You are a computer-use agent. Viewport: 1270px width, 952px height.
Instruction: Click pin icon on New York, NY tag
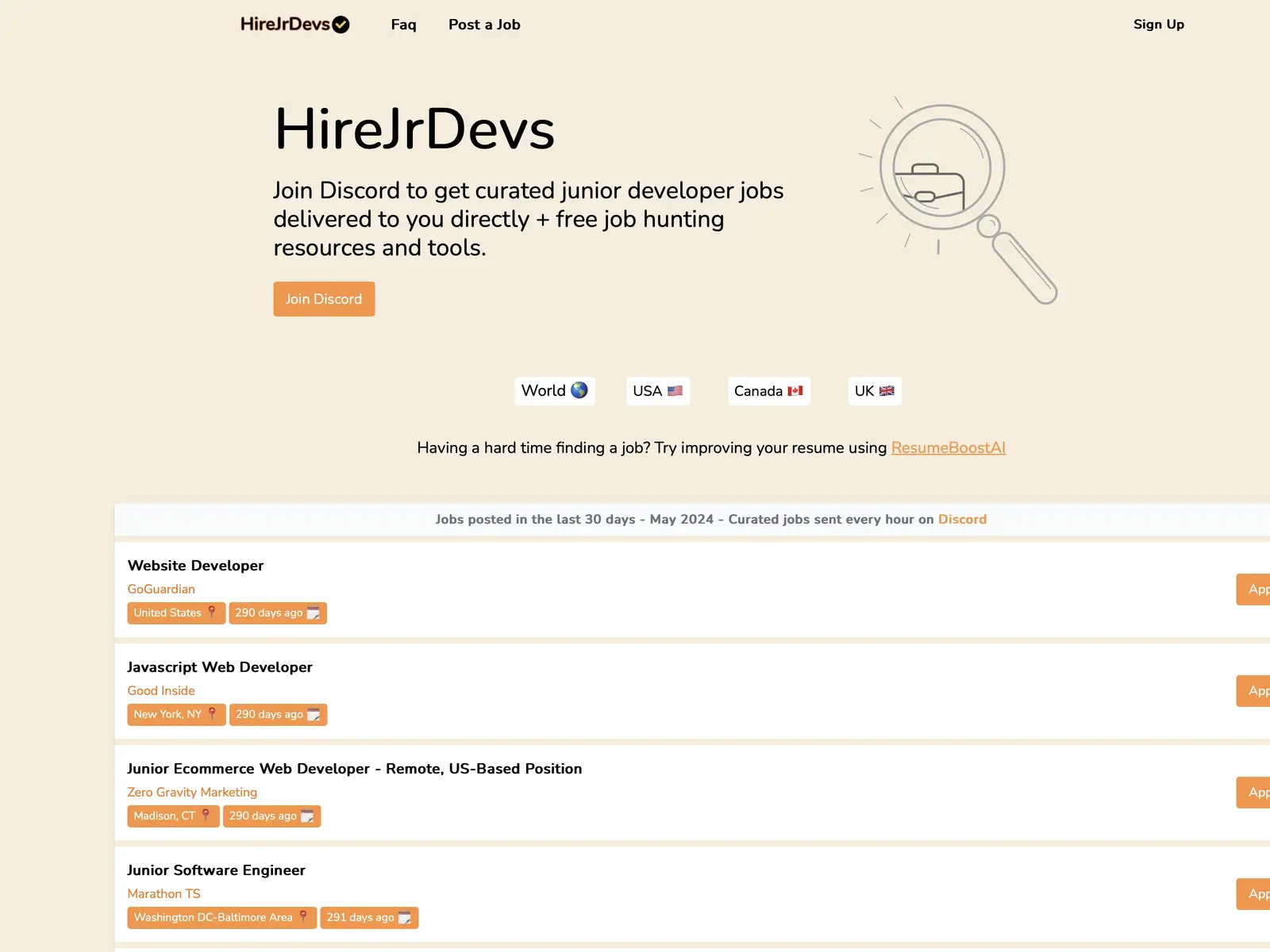click(x=212, y=713)
